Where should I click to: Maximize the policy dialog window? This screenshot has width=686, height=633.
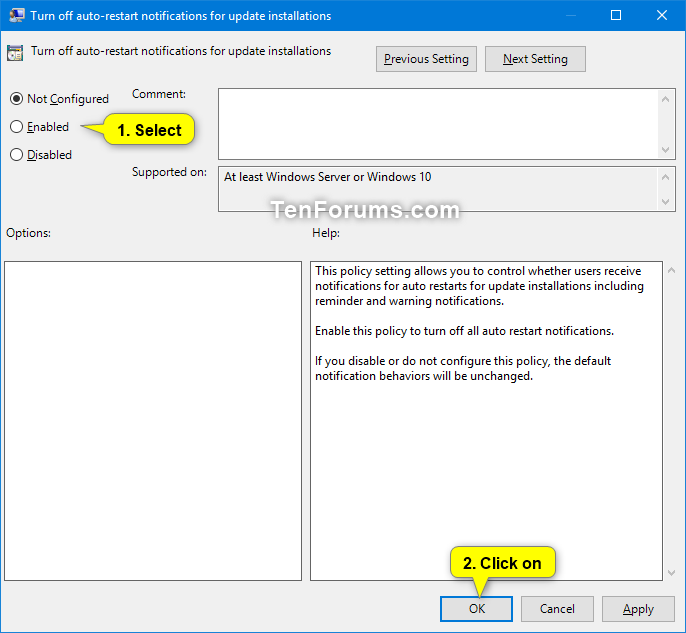[x=616, y=15]
